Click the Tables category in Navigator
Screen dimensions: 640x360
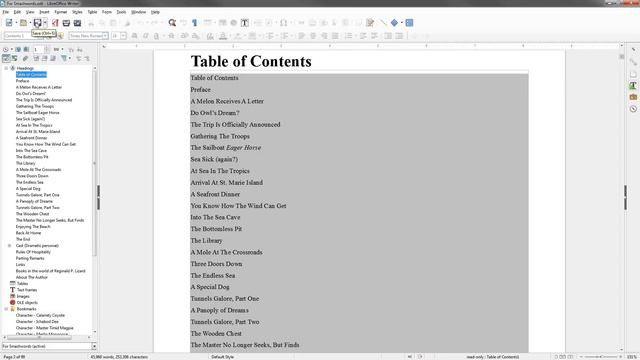[22, 283]
